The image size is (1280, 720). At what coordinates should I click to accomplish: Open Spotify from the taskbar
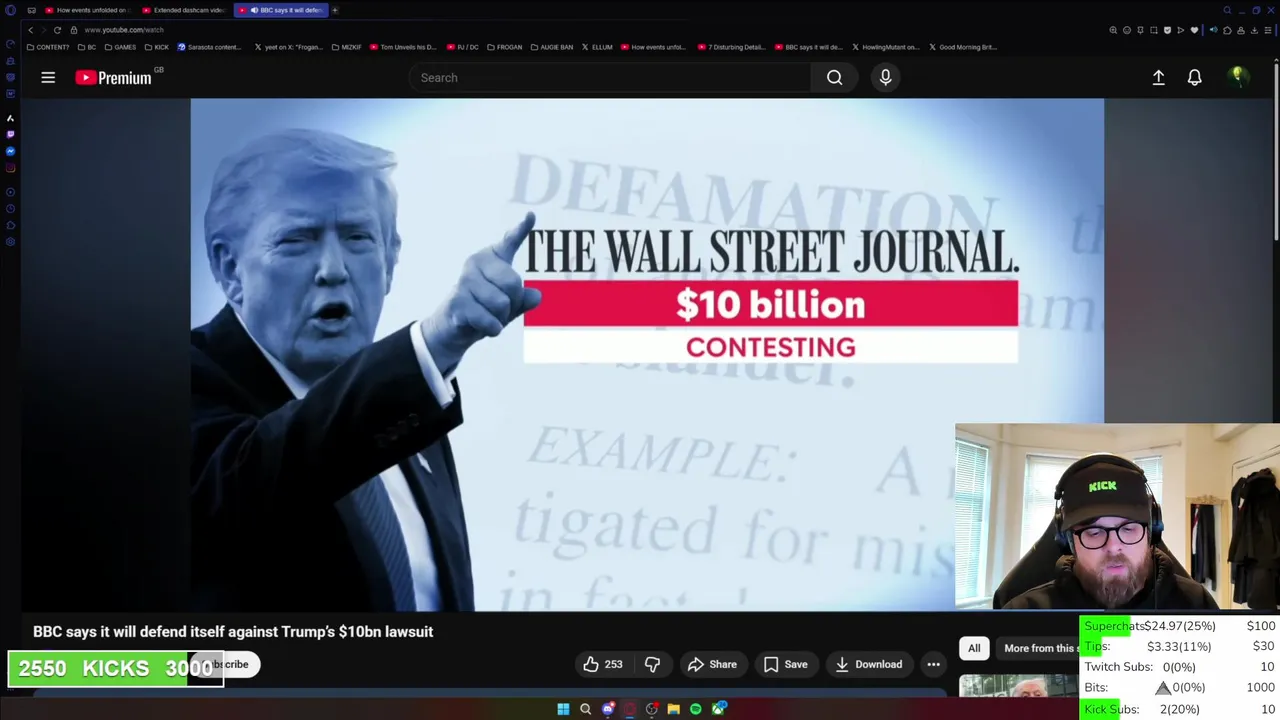pos(696,709)
